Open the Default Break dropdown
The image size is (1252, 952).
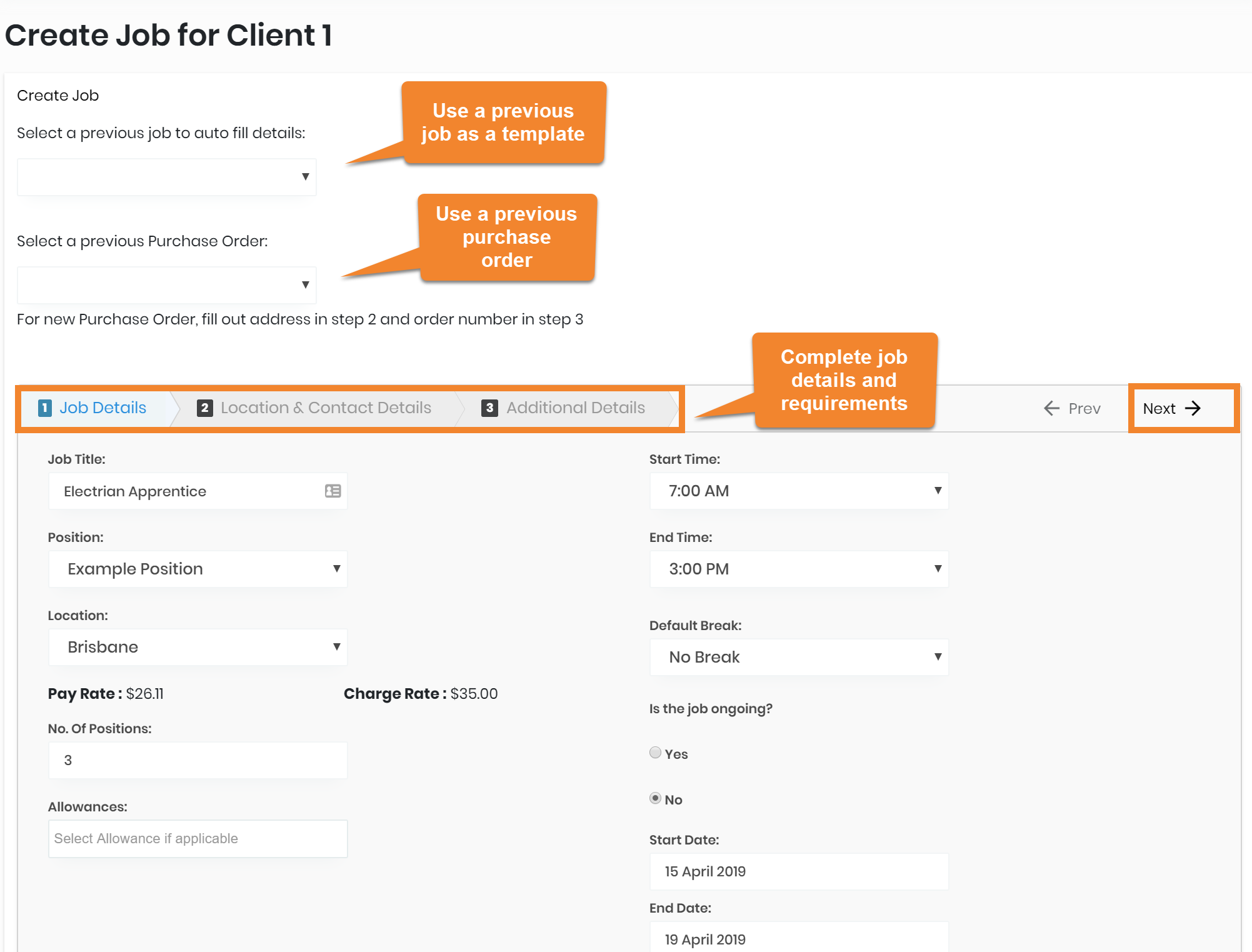pos(799,657)
